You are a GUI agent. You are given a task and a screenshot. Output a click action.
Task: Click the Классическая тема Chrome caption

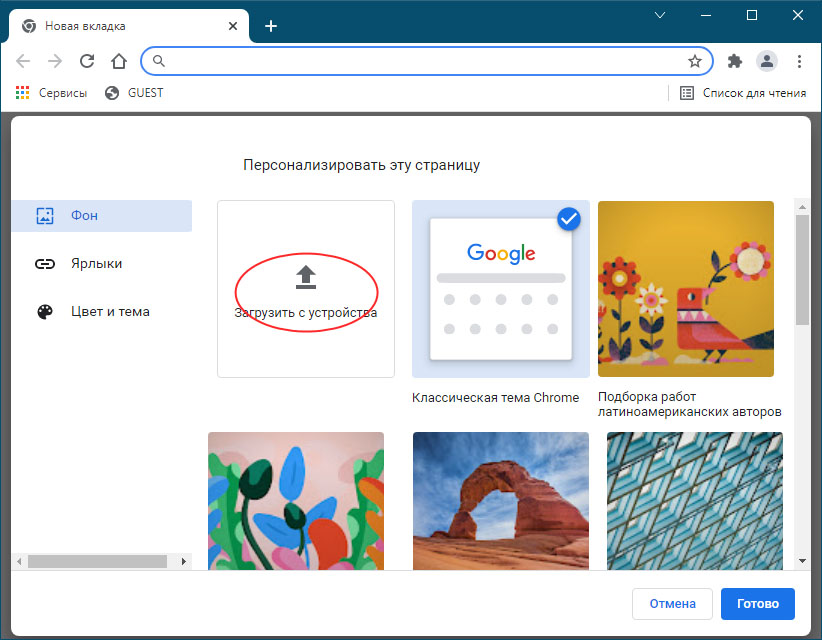[x=495, y=398]
